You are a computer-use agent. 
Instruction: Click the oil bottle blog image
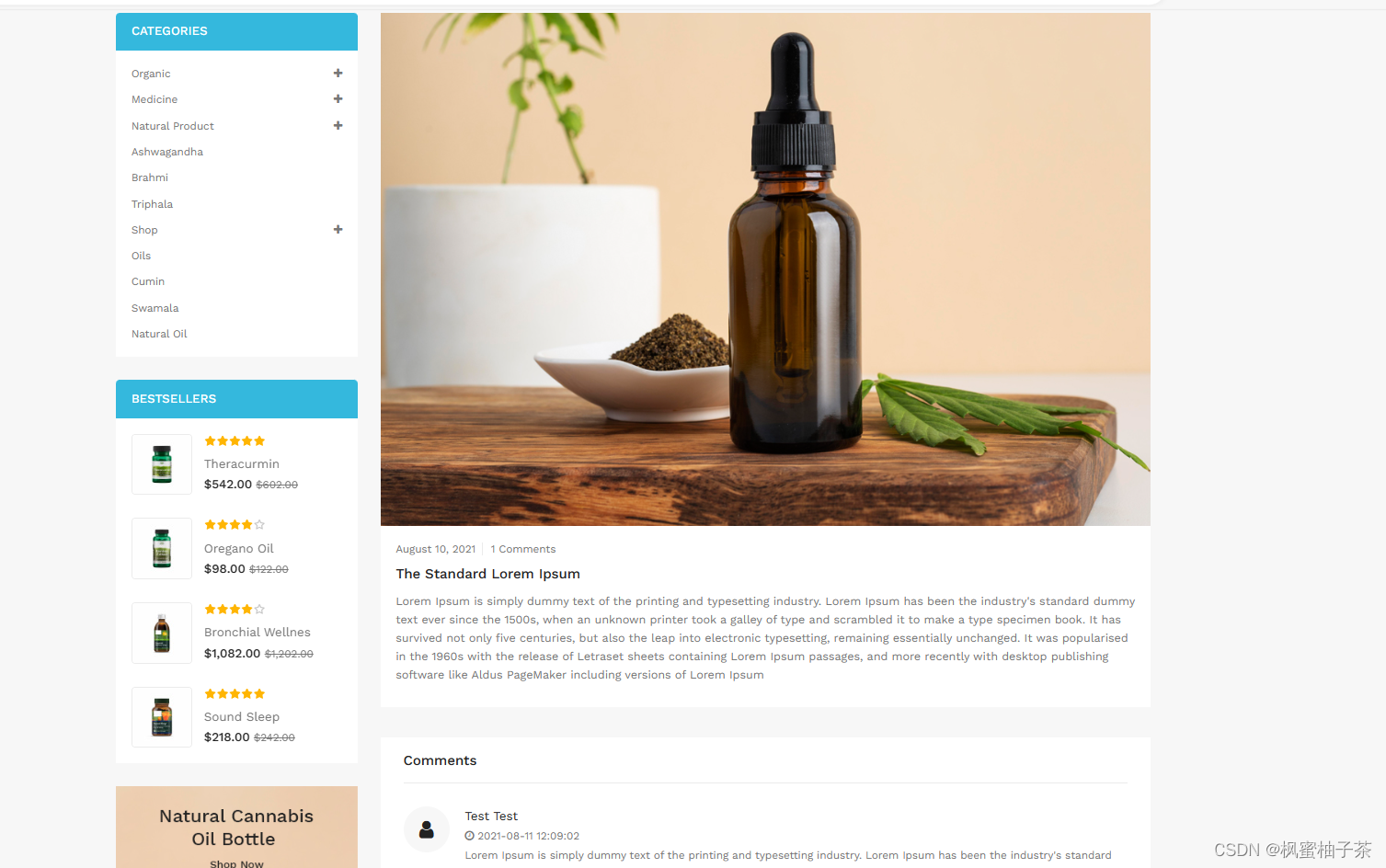tap(765, 269)
